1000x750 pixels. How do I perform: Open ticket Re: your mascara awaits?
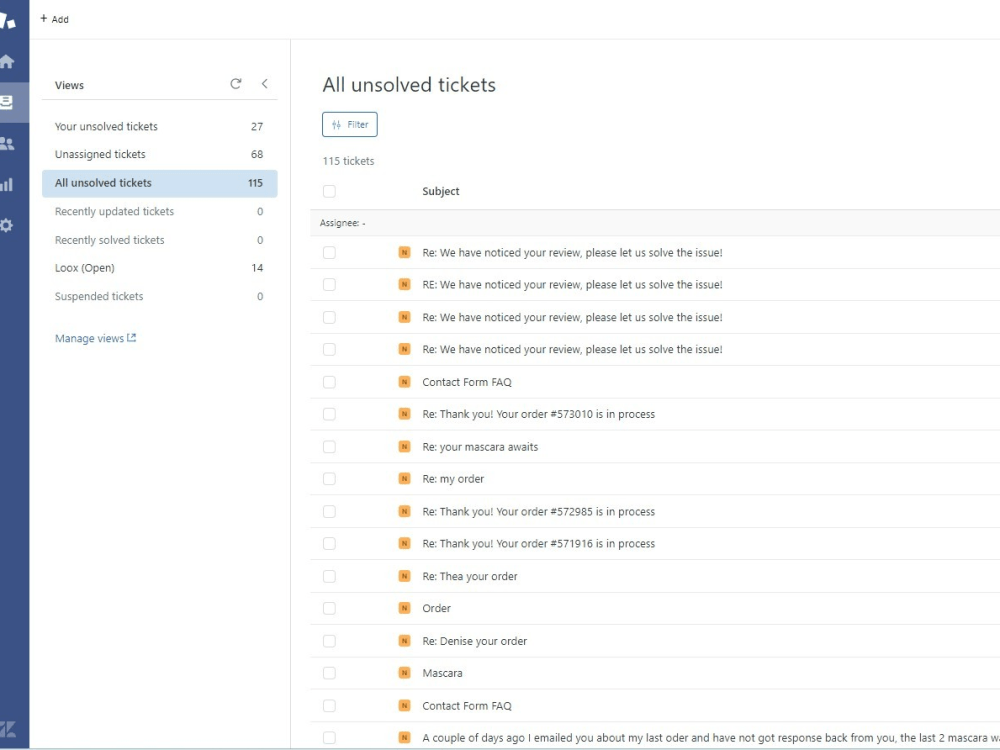[x=480, y=446]
